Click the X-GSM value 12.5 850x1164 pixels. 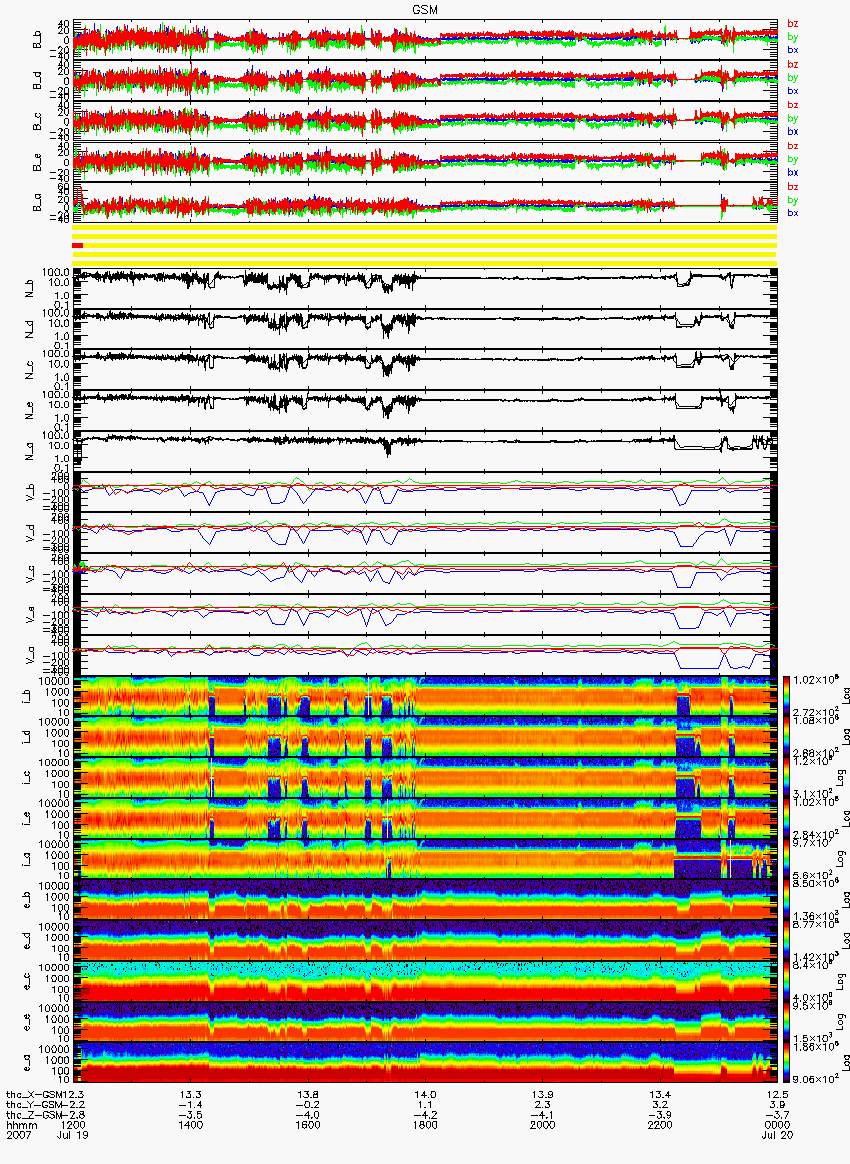tap(777, 1095)
